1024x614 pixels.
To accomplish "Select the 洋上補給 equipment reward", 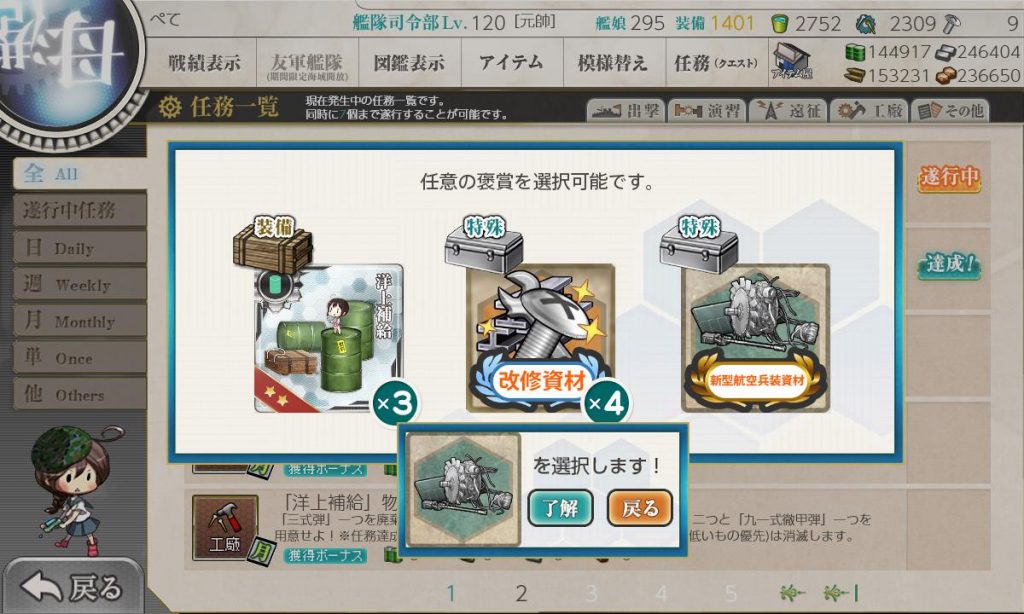I will pyautogui.click(x=328, y=338).
